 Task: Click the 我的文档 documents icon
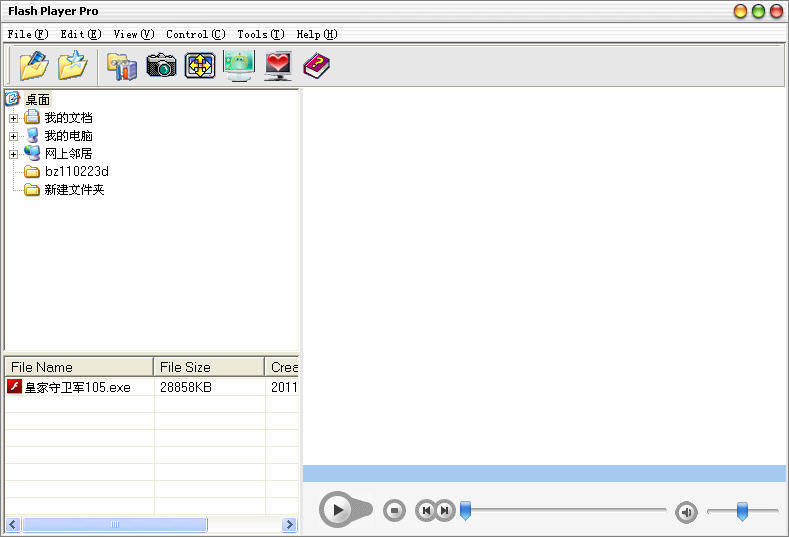coord(32,117)
